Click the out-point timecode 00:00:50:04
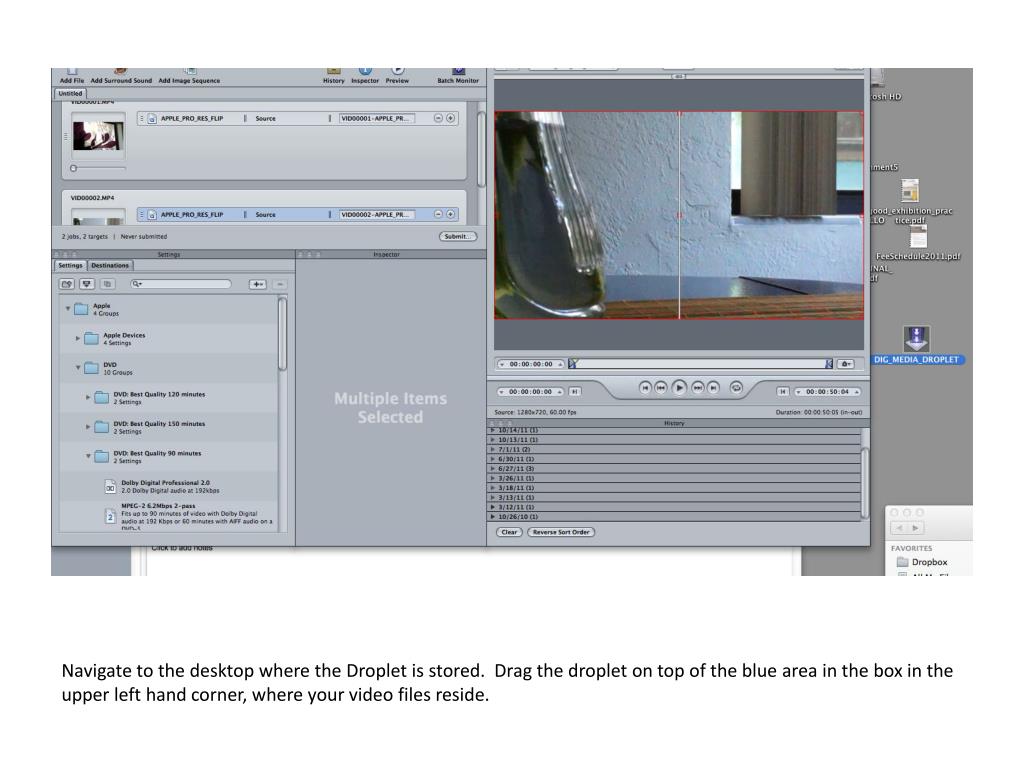This screenshot has height=768, width=1024. [x=827, y=391]
